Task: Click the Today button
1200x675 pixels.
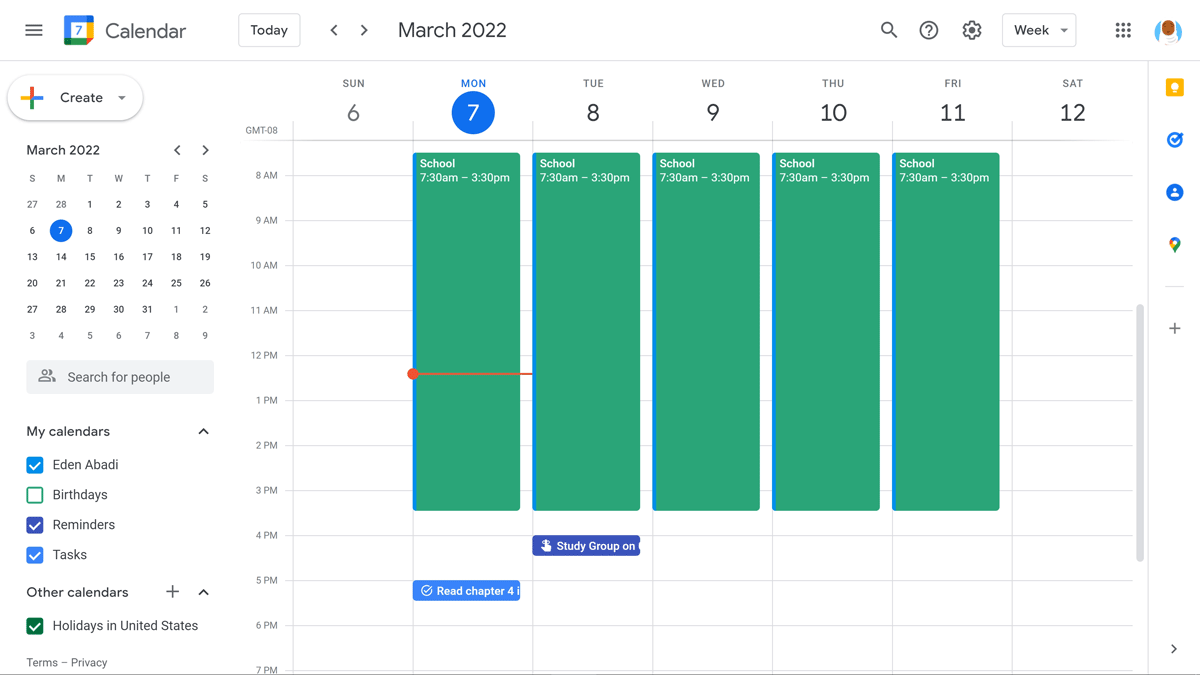Action: (x=268, y=30)
